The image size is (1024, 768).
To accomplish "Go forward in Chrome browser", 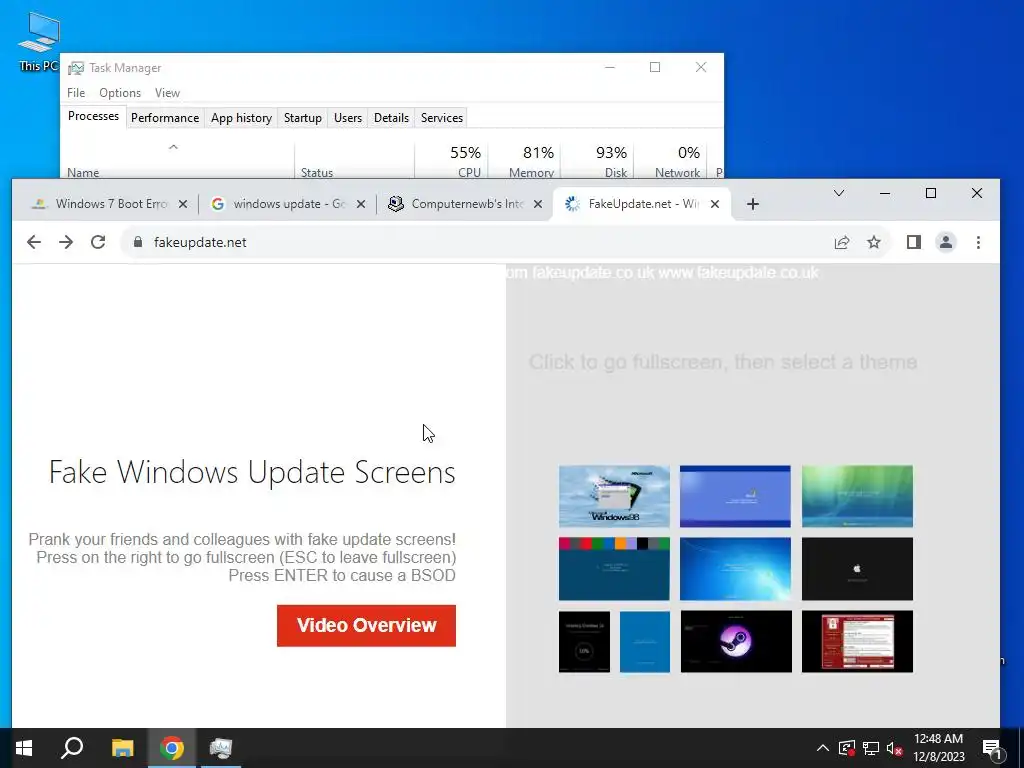I will 66,242.
